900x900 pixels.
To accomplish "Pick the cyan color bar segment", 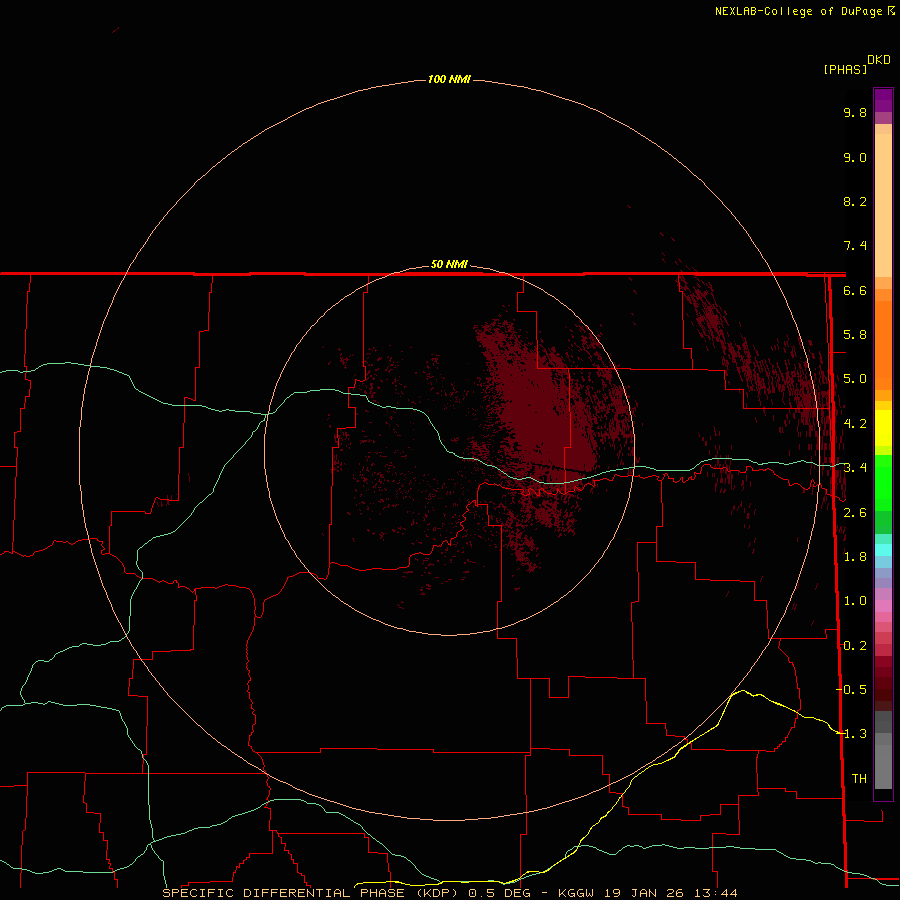I will pyautogui.click(x=883, y=550).
